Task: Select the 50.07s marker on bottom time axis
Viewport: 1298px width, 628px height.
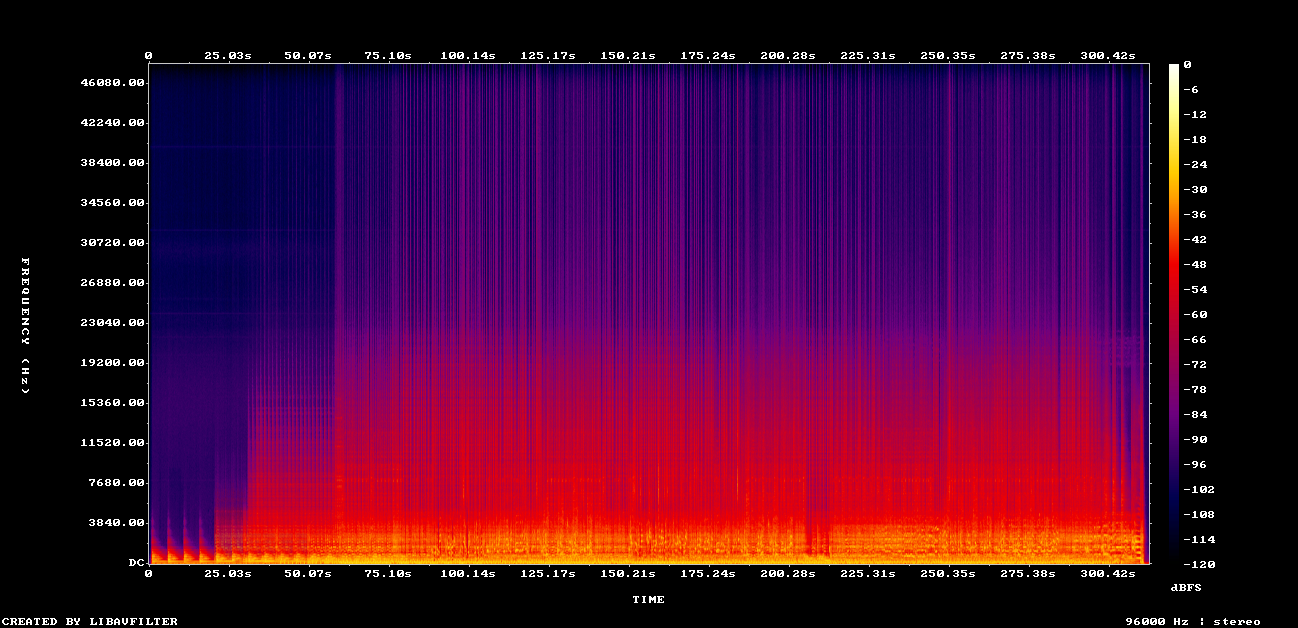Action: (307, 574)
